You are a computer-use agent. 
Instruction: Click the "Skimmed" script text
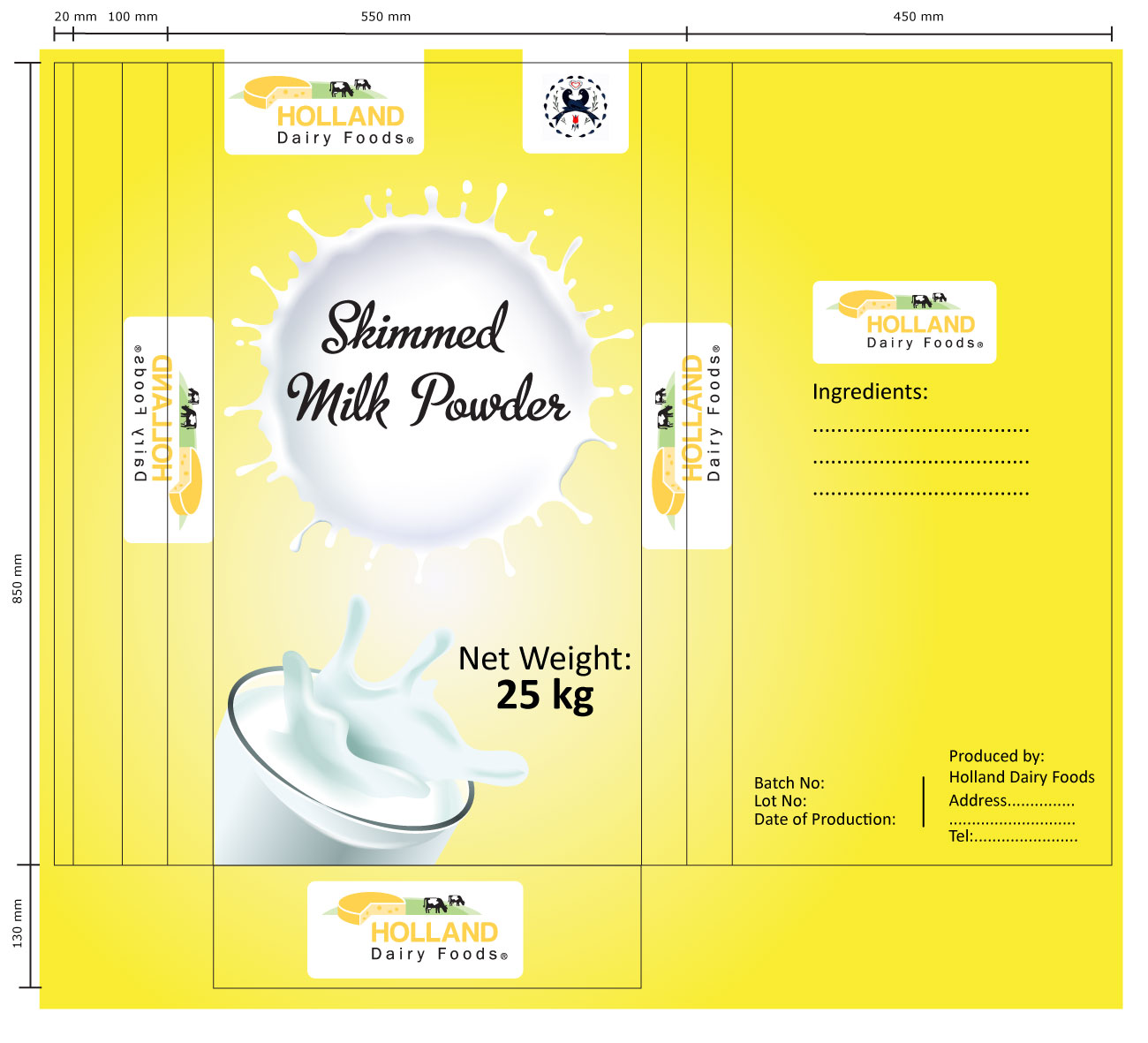pyautogui.click(x=414, y=328)
